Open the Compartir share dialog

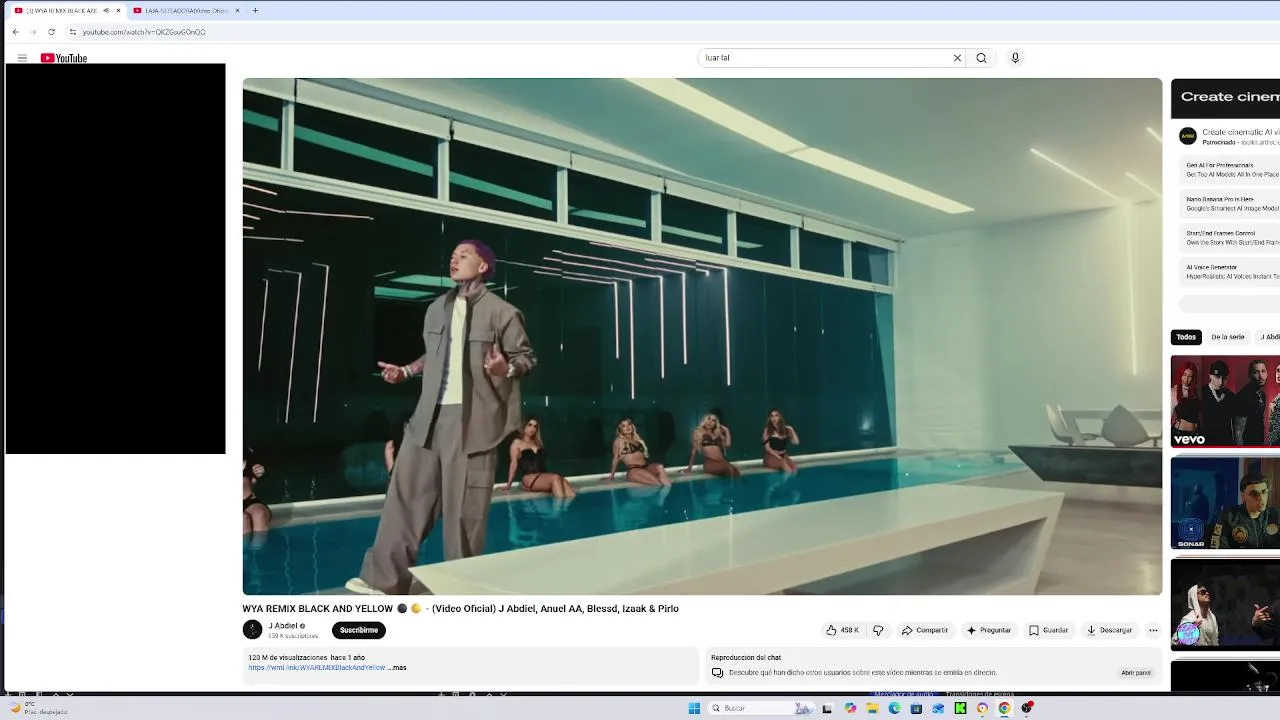(925, 630)
